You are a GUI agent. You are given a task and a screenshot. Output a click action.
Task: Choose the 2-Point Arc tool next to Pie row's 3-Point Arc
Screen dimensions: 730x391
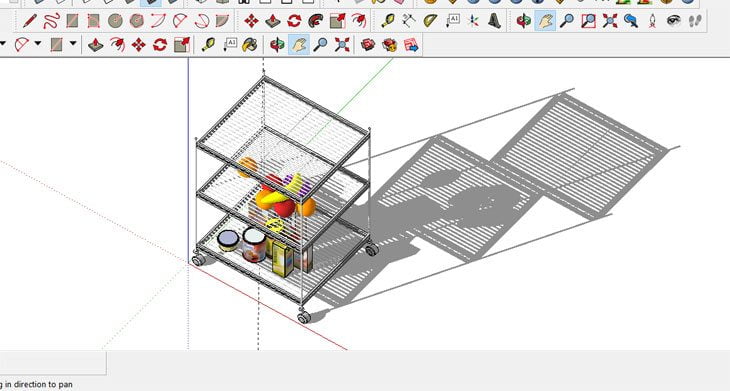180,21
